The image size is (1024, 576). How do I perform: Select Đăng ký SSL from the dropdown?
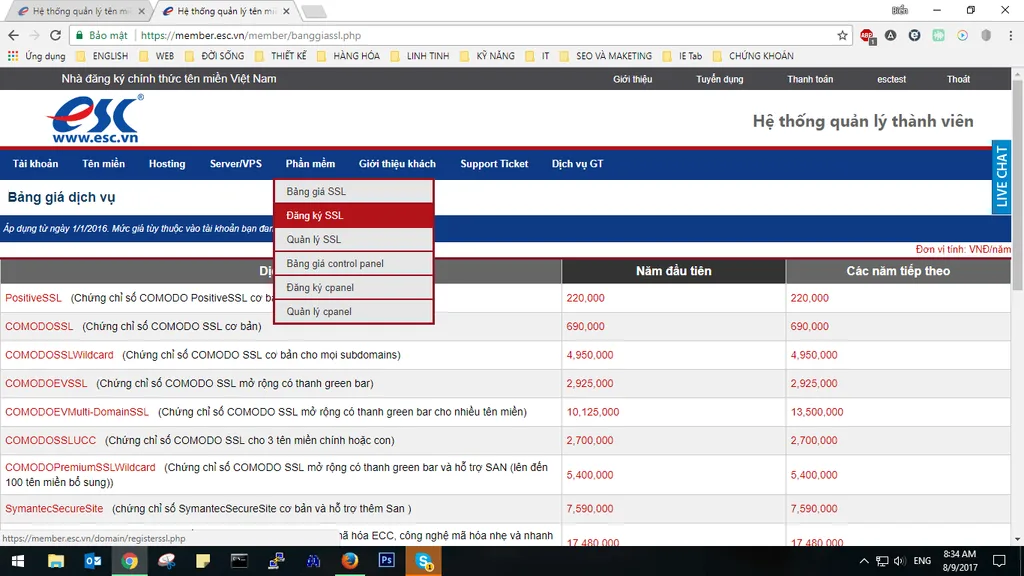[x=354, y=216]
